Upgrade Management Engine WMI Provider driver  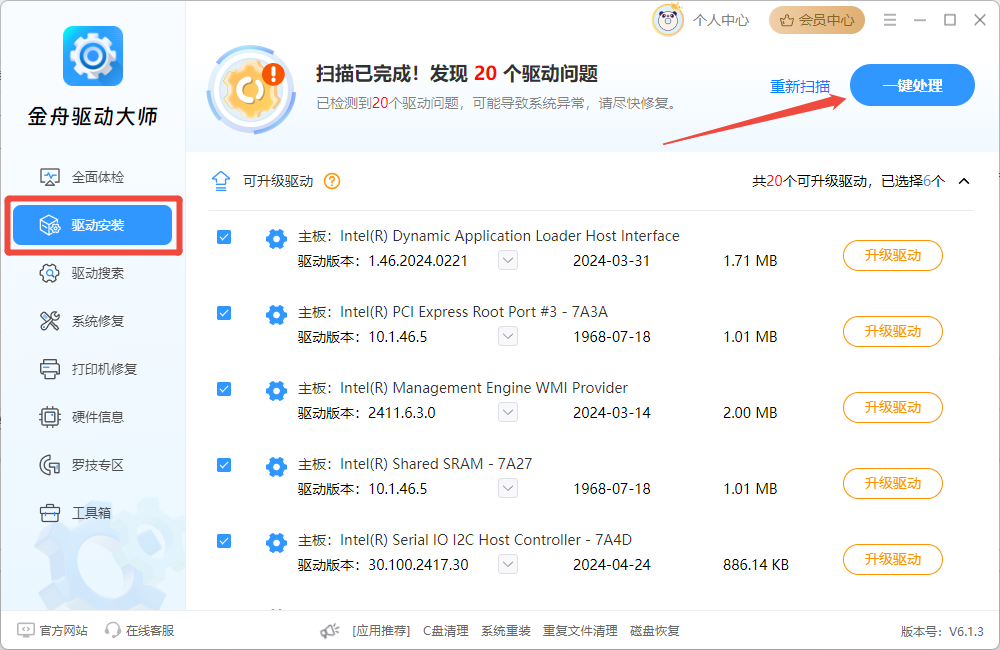892,407
